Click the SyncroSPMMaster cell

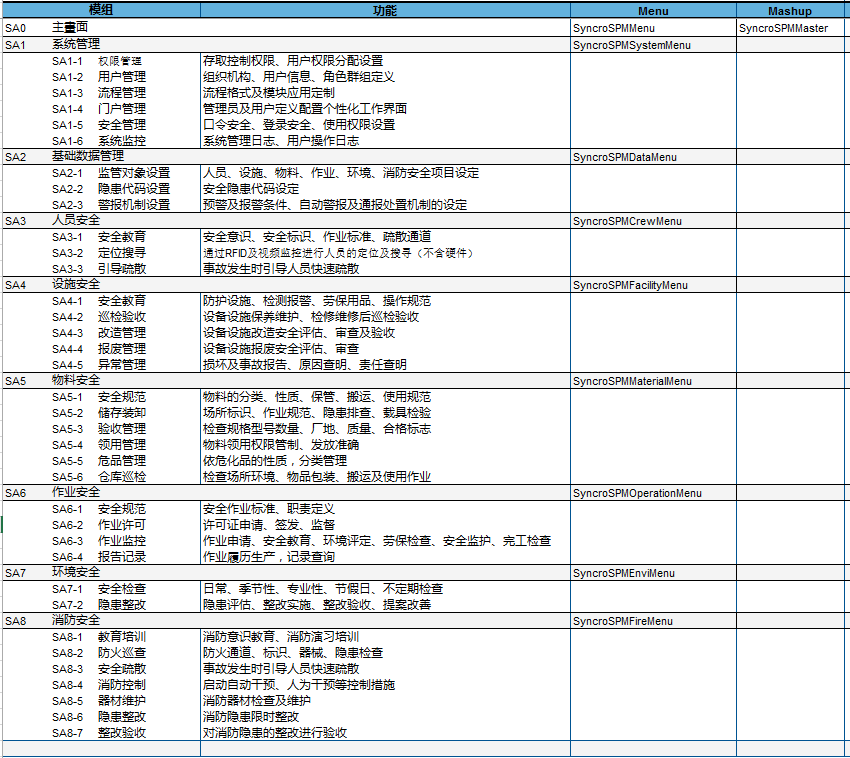point(790,28)
